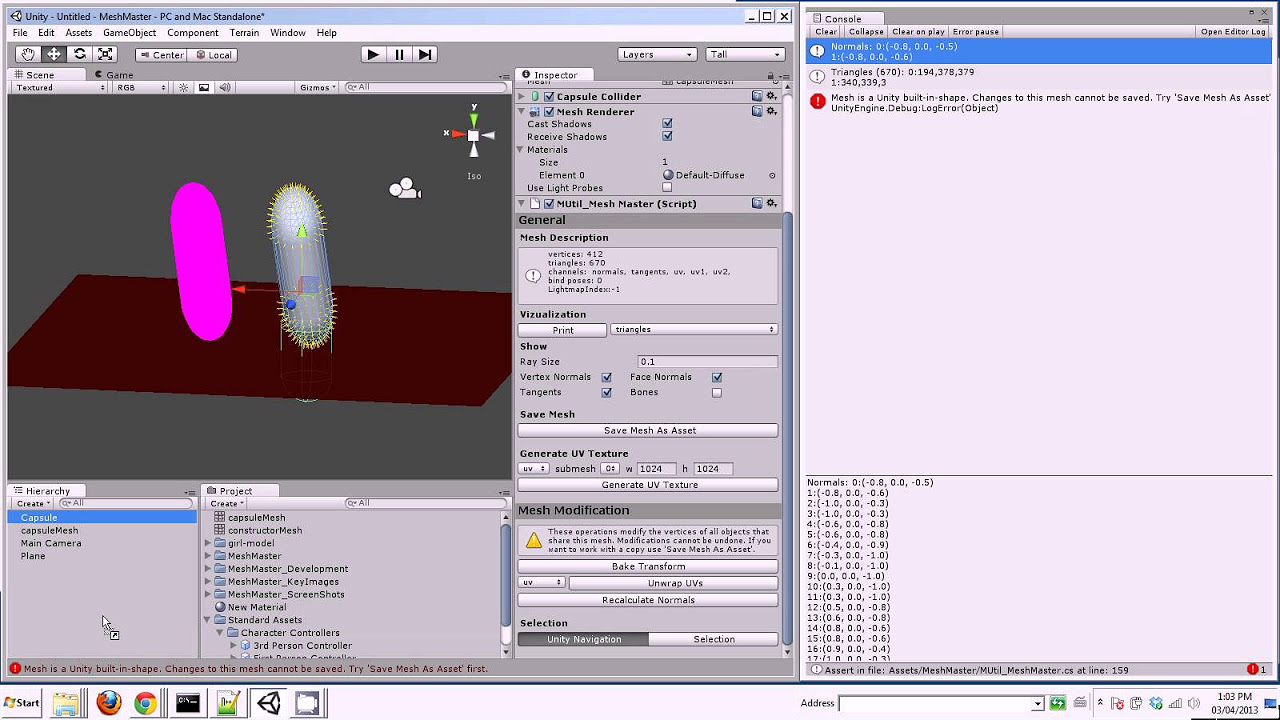
Task: Click Save Mesh As Asset button
Action: click(x=648, y=431)
